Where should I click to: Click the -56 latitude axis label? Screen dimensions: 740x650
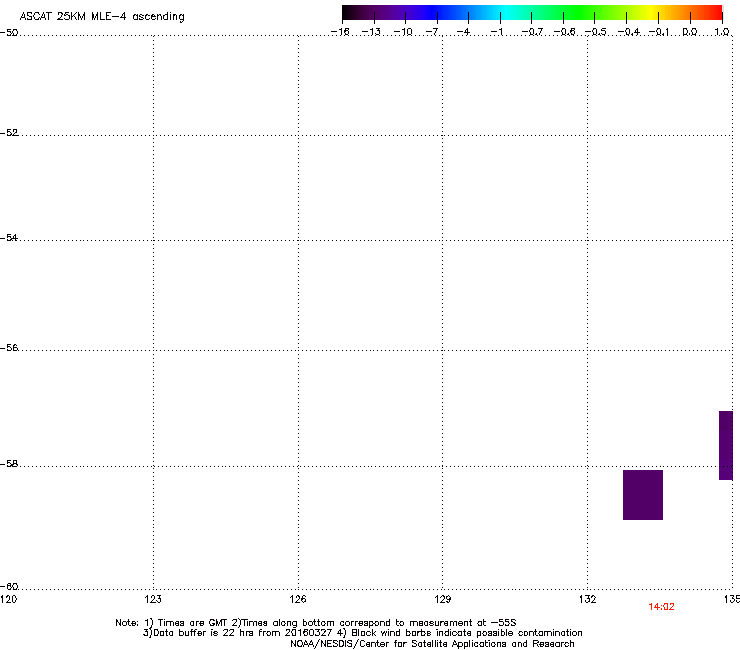pos(9,348)
